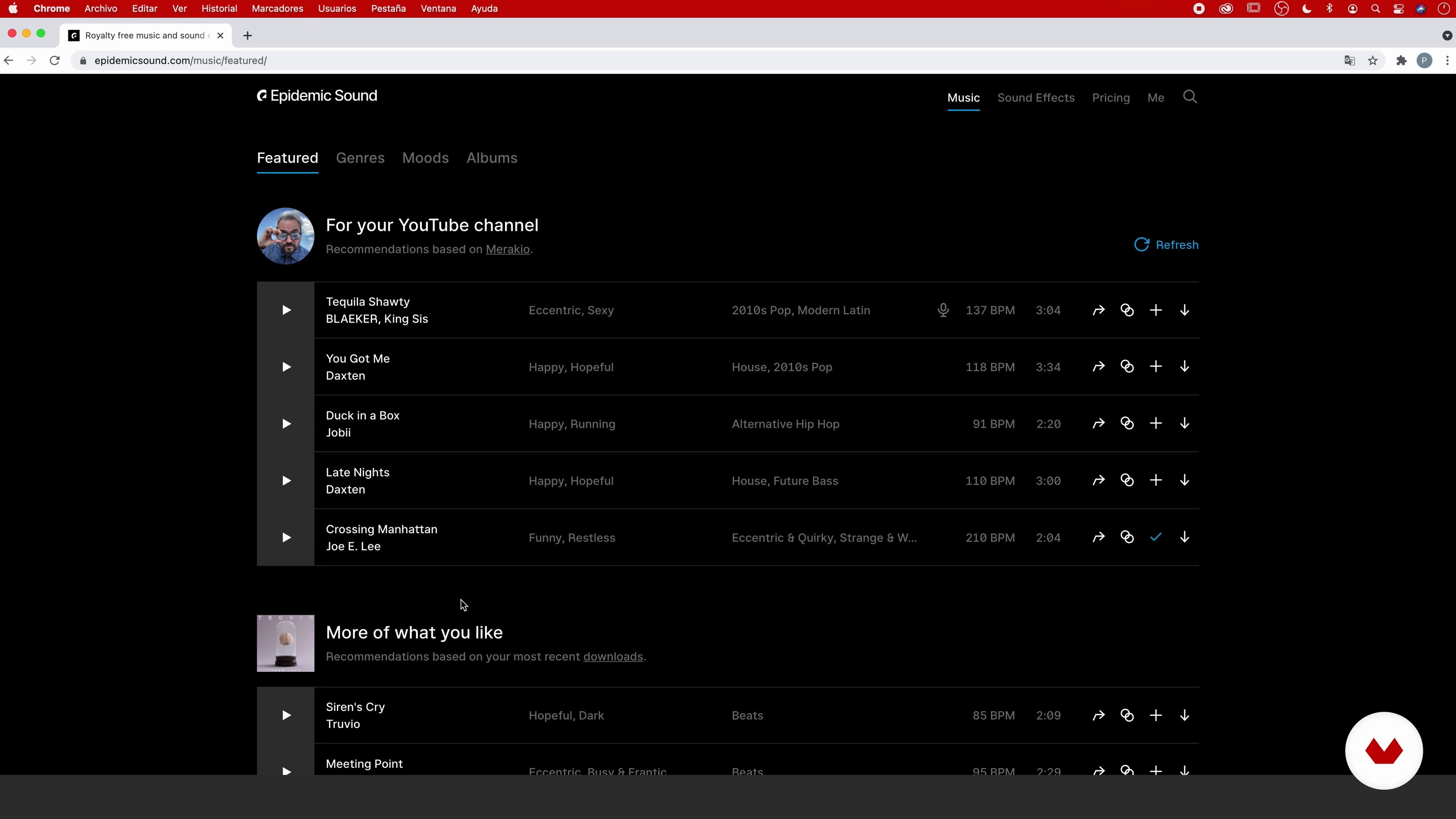Play Duck in a Box track

(286, 424)
